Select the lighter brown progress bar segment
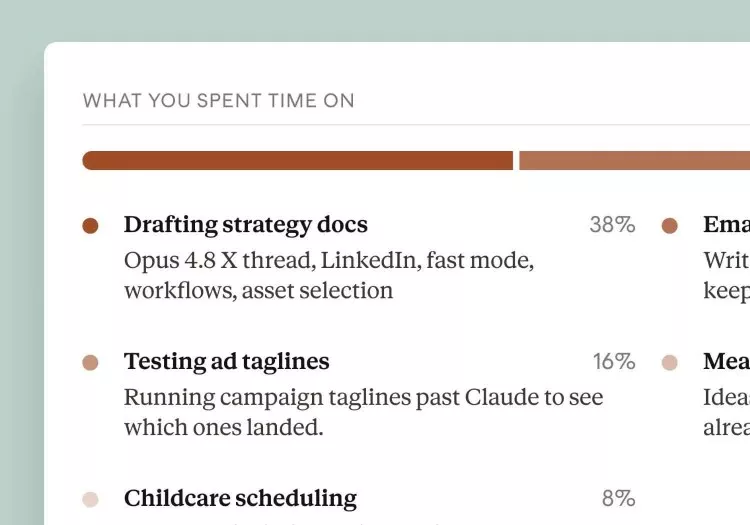 click(635, 161)
